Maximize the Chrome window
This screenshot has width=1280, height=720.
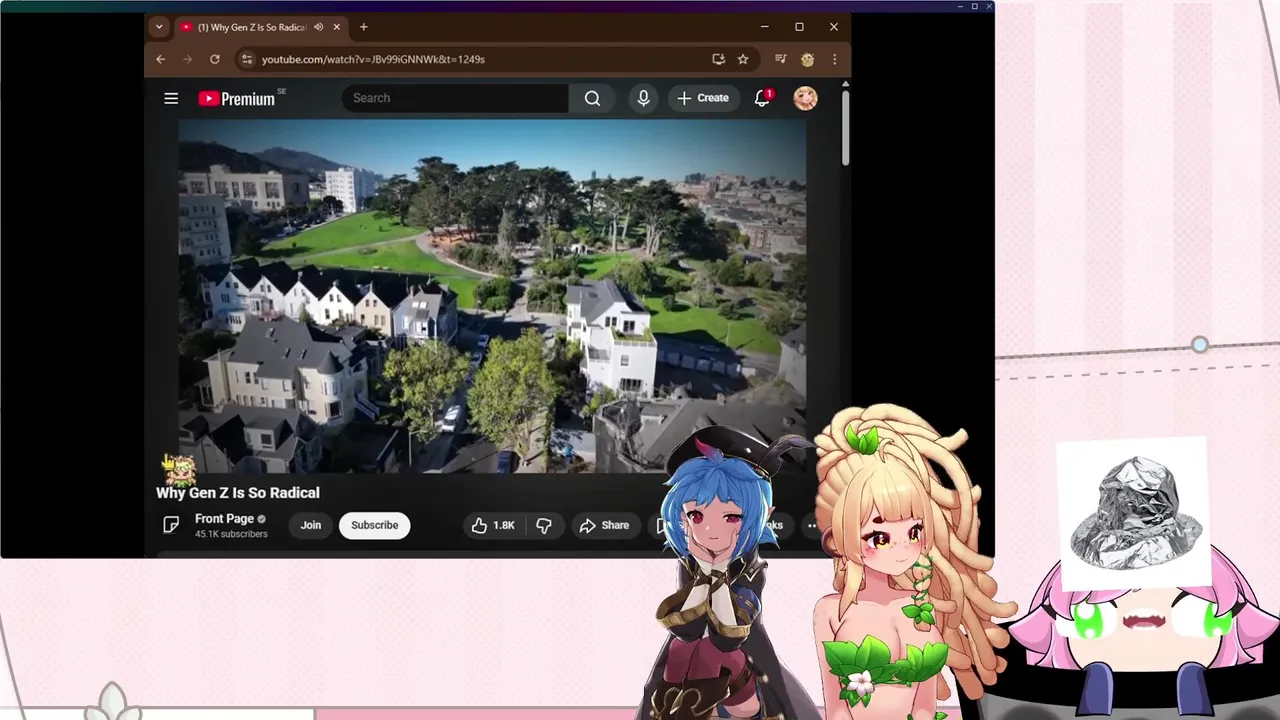coord(799,27)
